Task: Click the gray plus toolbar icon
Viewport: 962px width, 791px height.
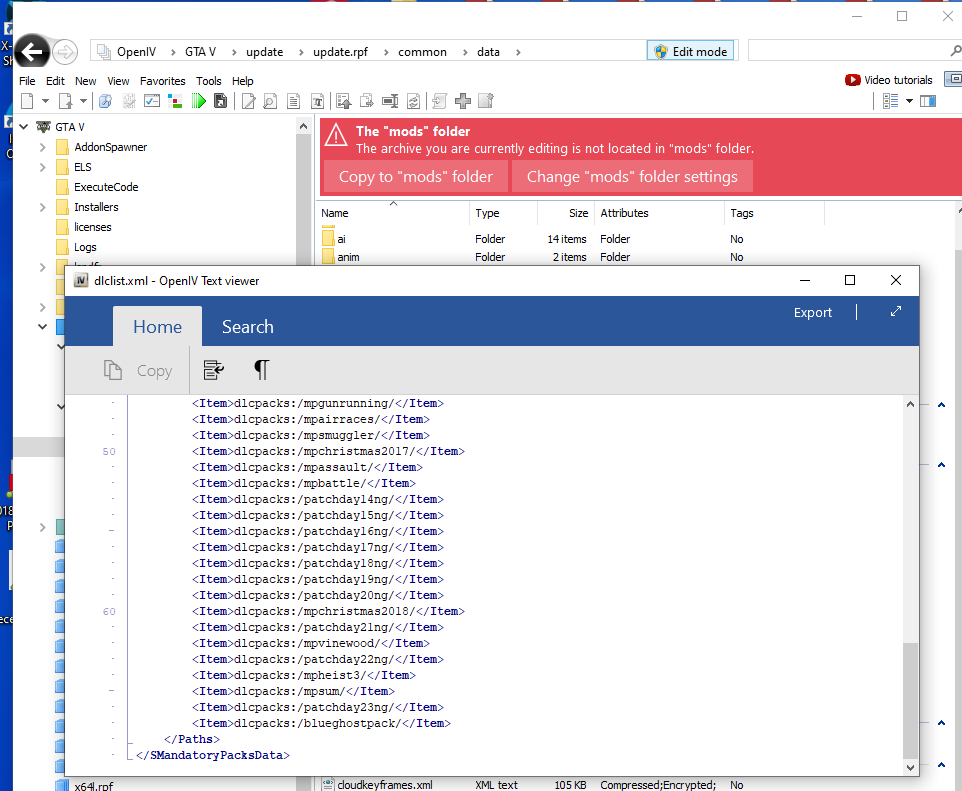Action: 463,101
